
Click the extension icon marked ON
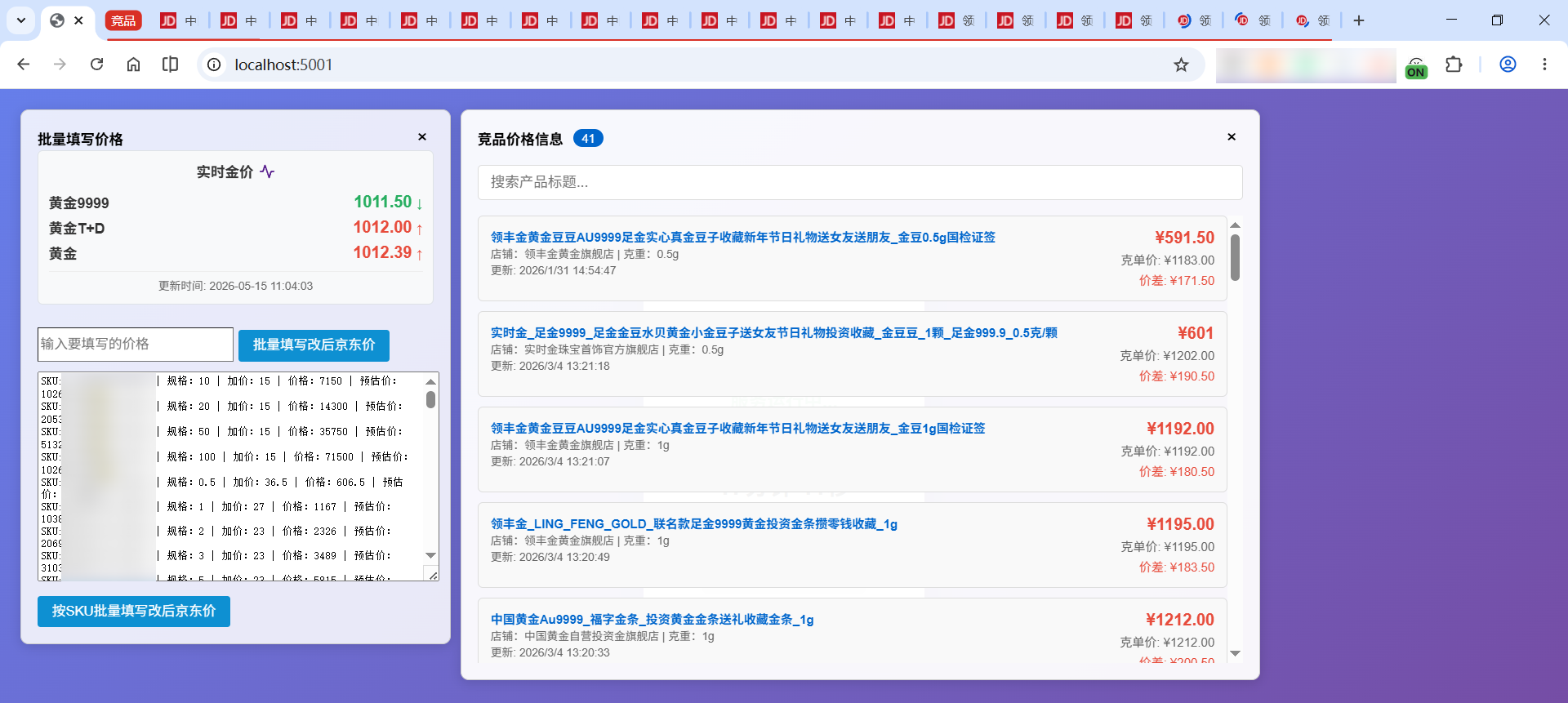pos(1416,67)
